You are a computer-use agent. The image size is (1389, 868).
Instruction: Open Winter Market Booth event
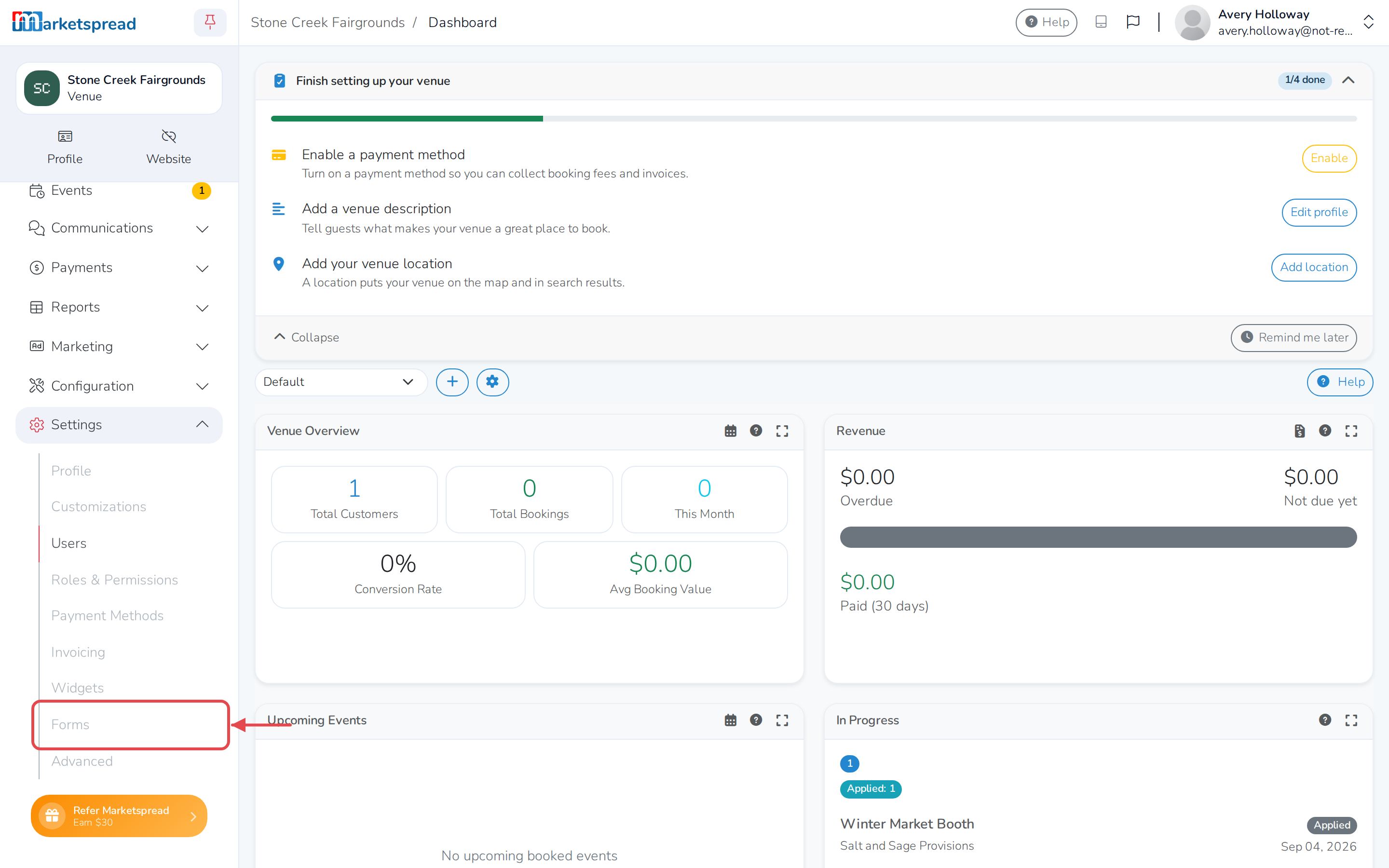click(907, 824)
